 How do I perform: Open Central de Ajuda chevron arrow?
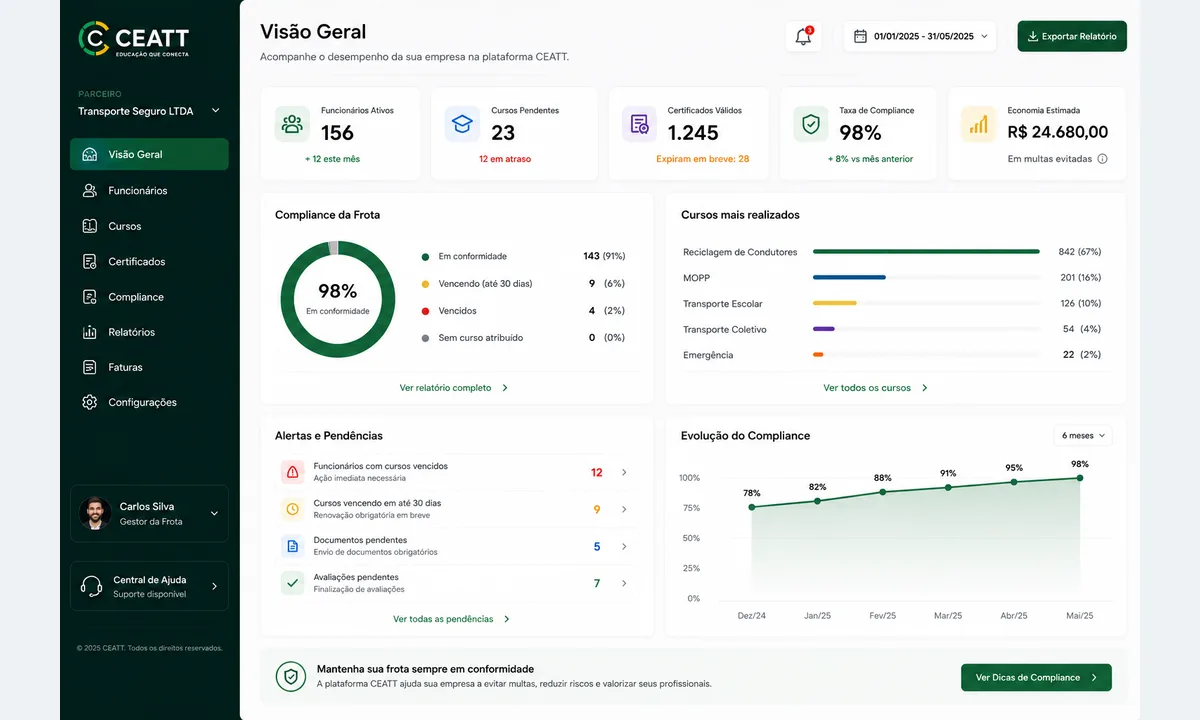214,586
